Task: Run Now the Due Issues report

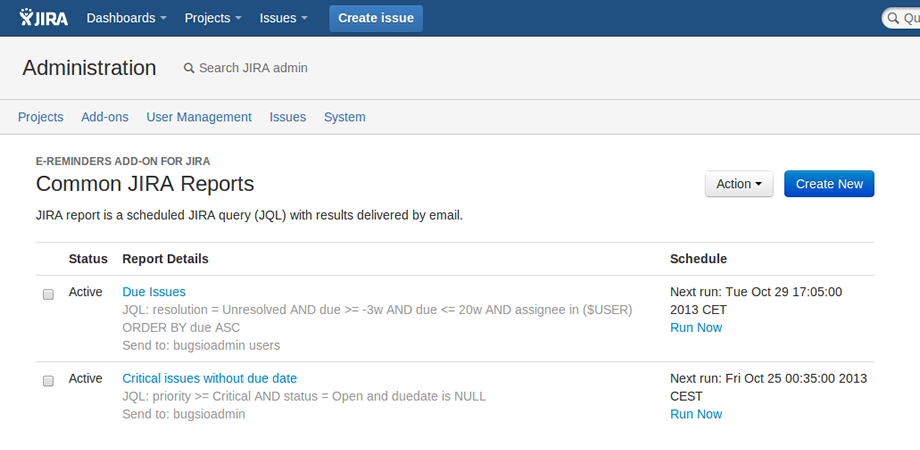Action: pos(696,327)
